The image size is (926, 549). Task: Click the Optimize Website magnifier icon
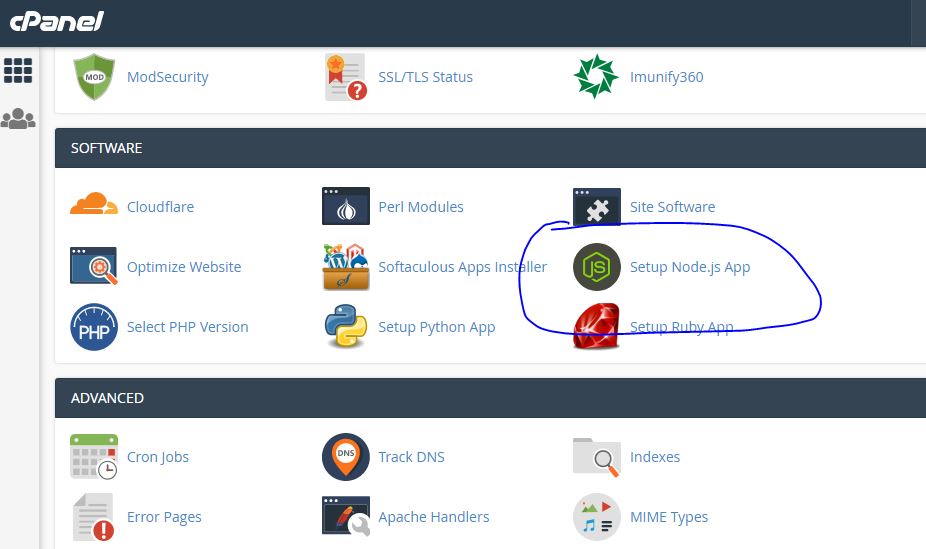[94, 266]
